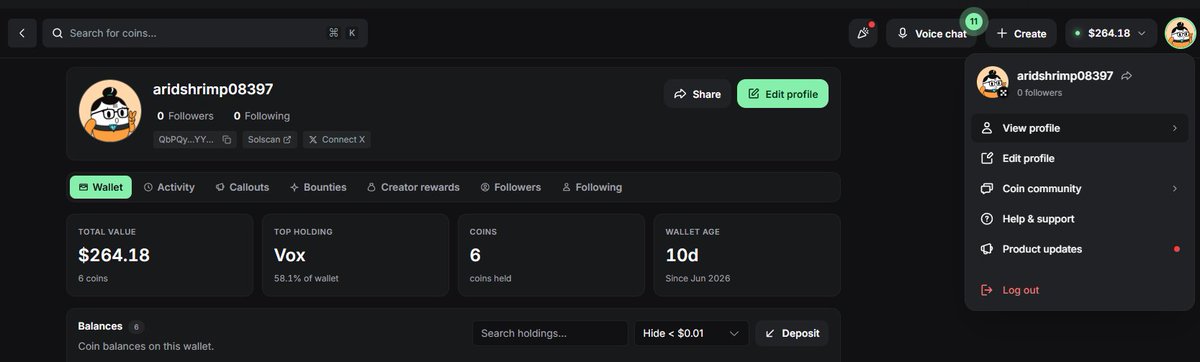Screen dimensions: 1200x362
Task: Open Product updates
Action: coord(1080,248)
